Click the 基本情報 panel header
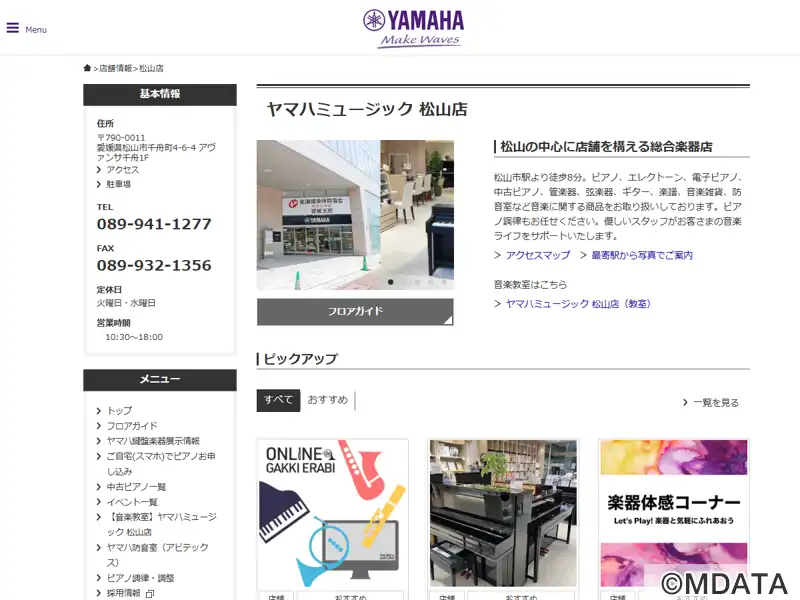 [160, 94]
